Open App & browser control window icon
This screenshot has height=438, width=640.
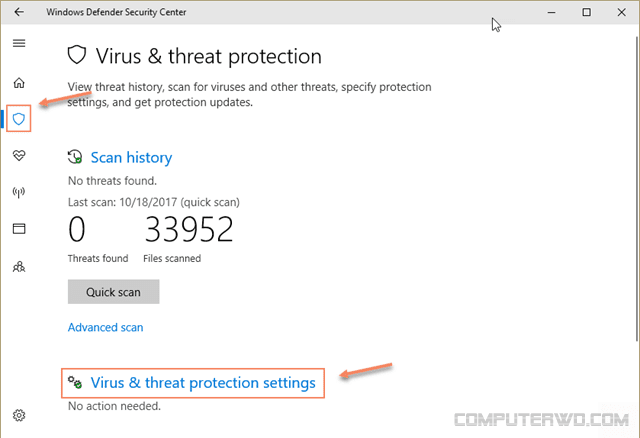[19, 228]
